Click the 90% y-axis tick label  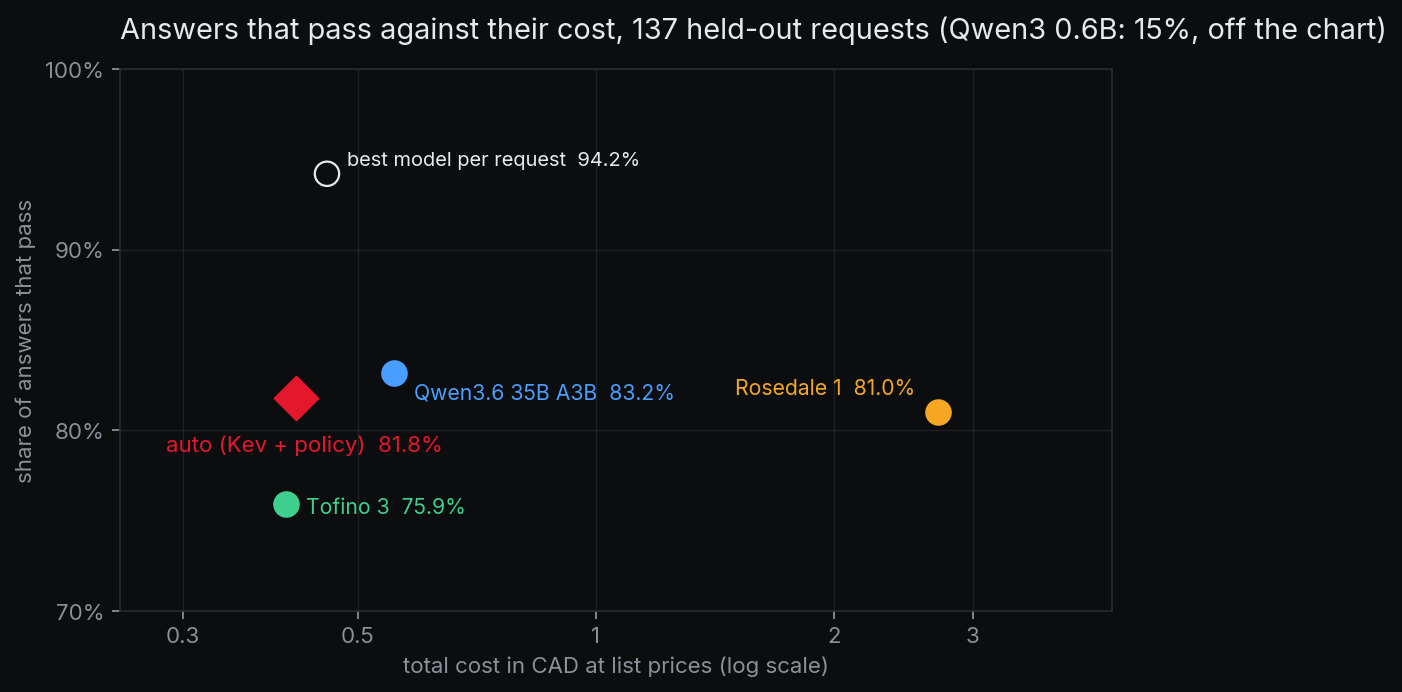pos(80,250)
